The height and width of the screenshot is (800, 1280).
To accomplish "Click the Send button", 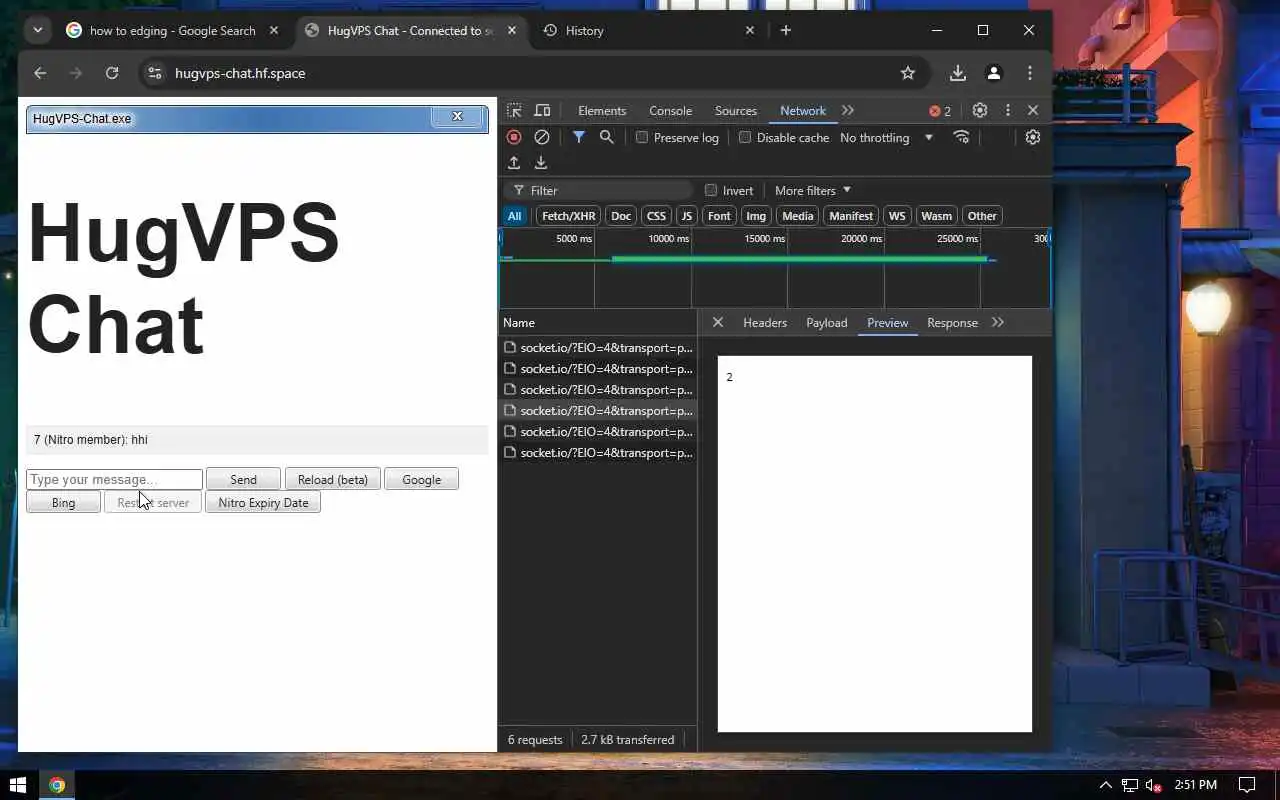I will 243,479.
